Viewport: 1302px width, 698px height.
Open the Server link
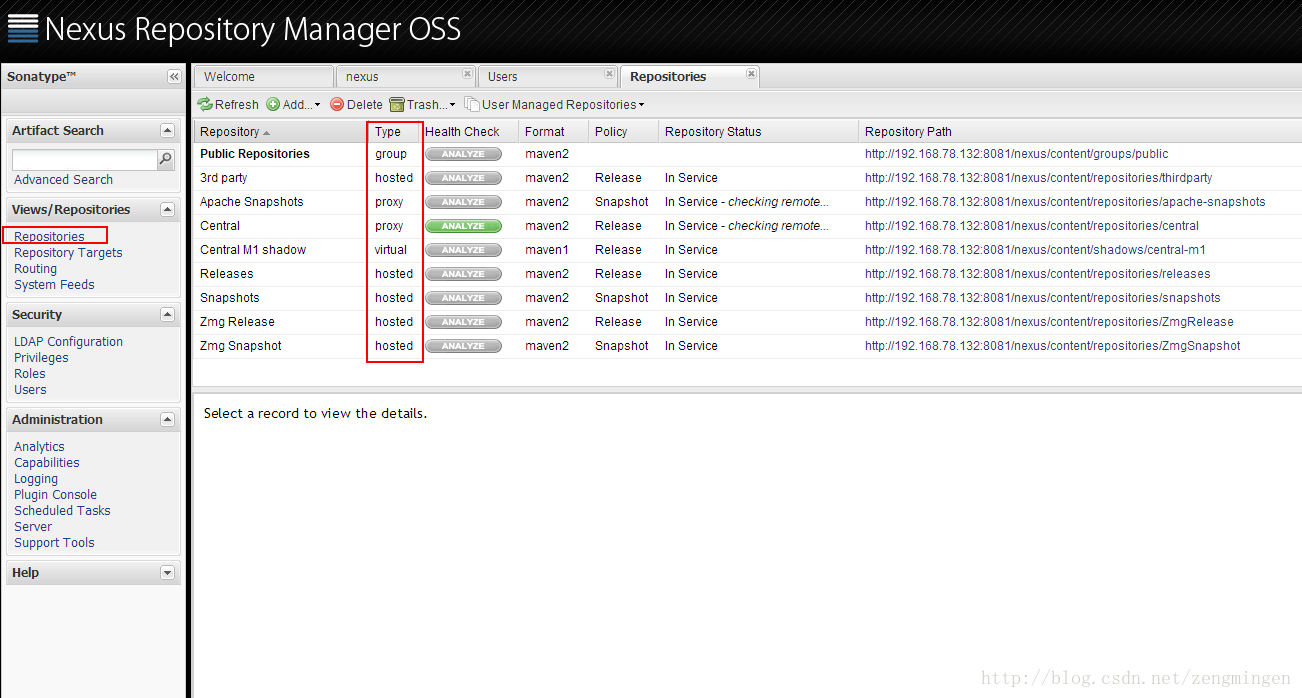click(x=33, y=527)
